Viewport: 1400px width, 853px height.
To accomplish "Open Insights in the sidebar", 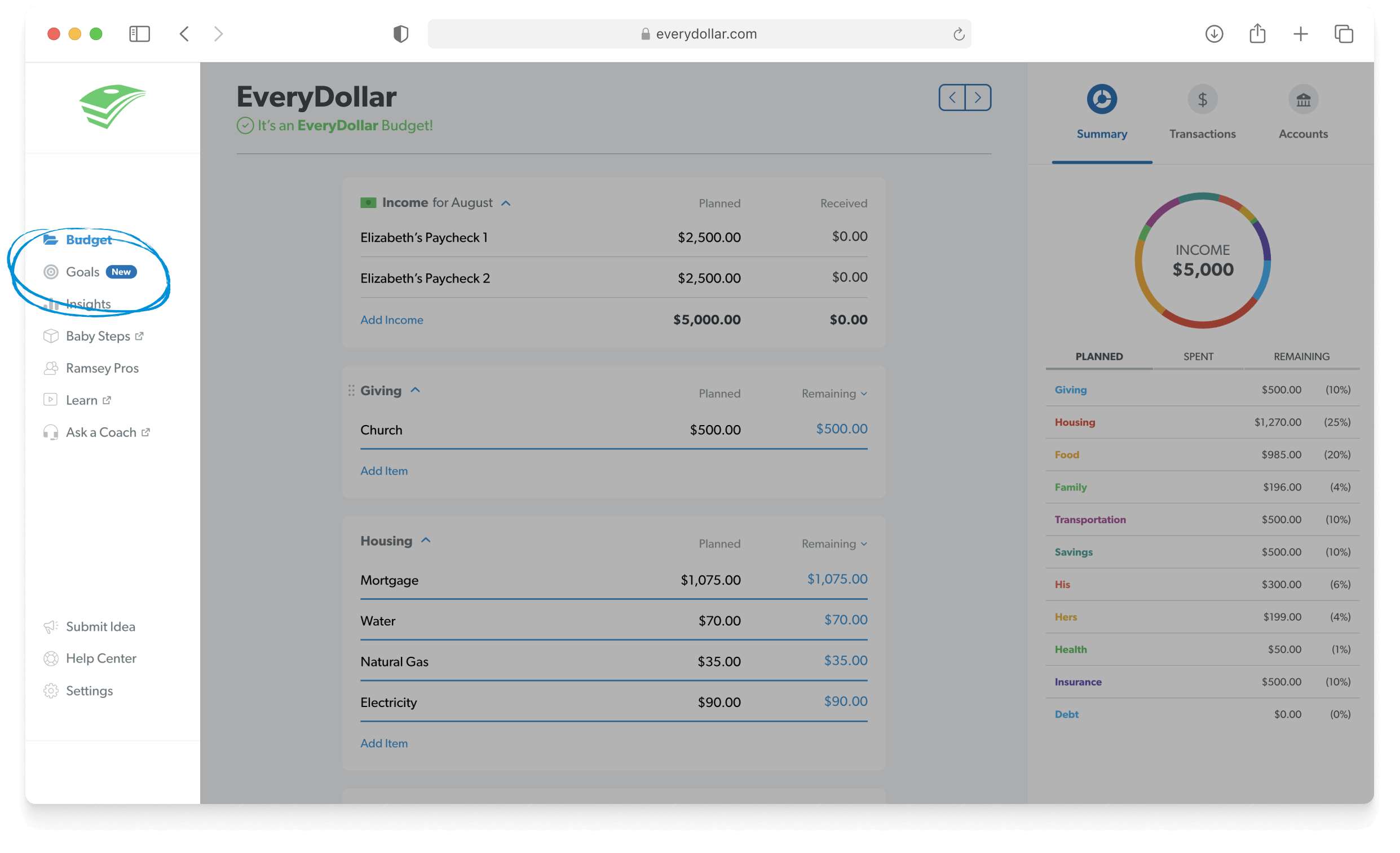I will [x=88, y=304].
